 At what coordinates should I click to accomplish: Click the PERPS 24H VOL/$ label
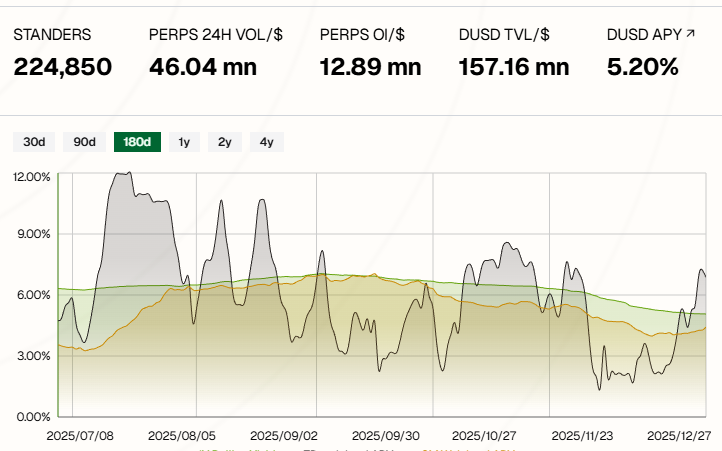[x=215, y=35]
